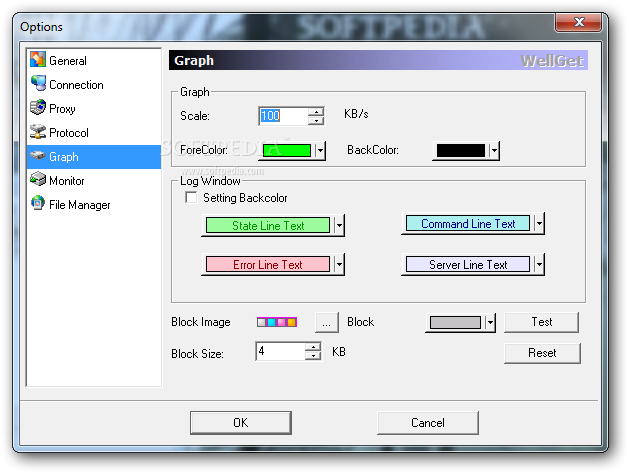
Task: Click the File Manager icon
Action: (38, 203)
